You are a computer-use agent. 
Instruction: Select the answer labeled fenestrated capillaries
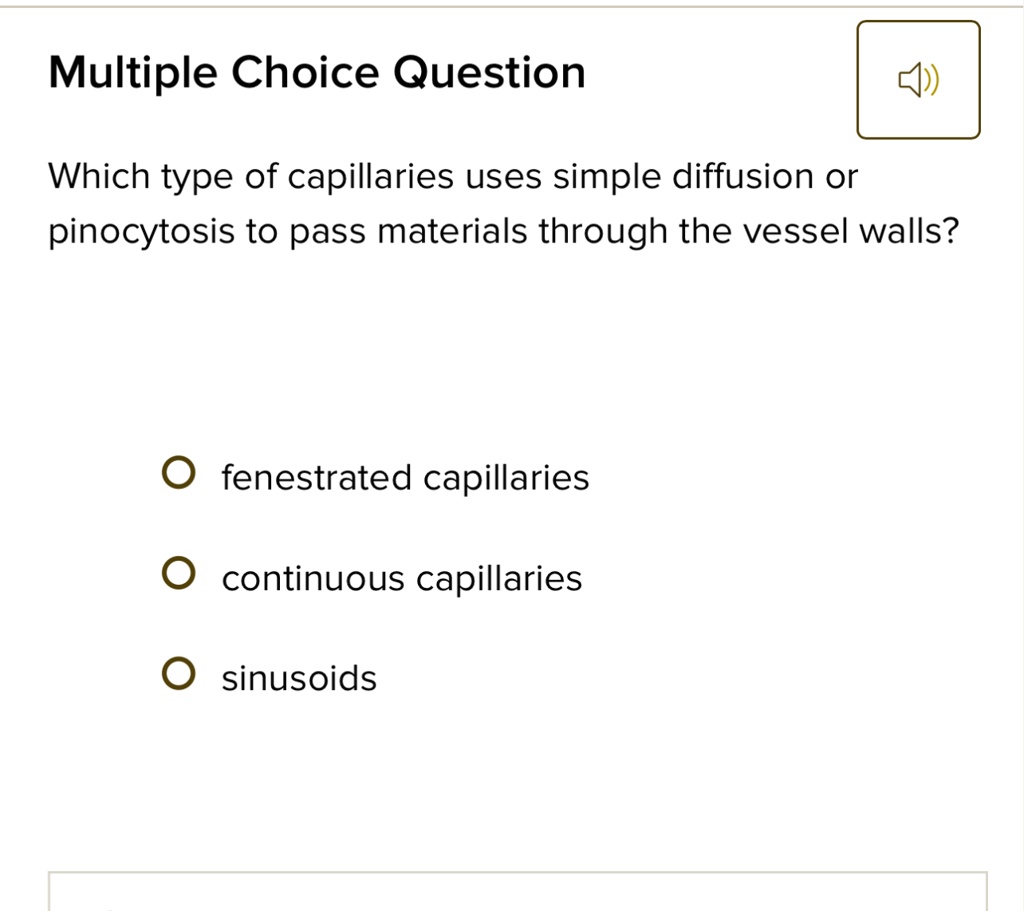click(x=405, y=478)
